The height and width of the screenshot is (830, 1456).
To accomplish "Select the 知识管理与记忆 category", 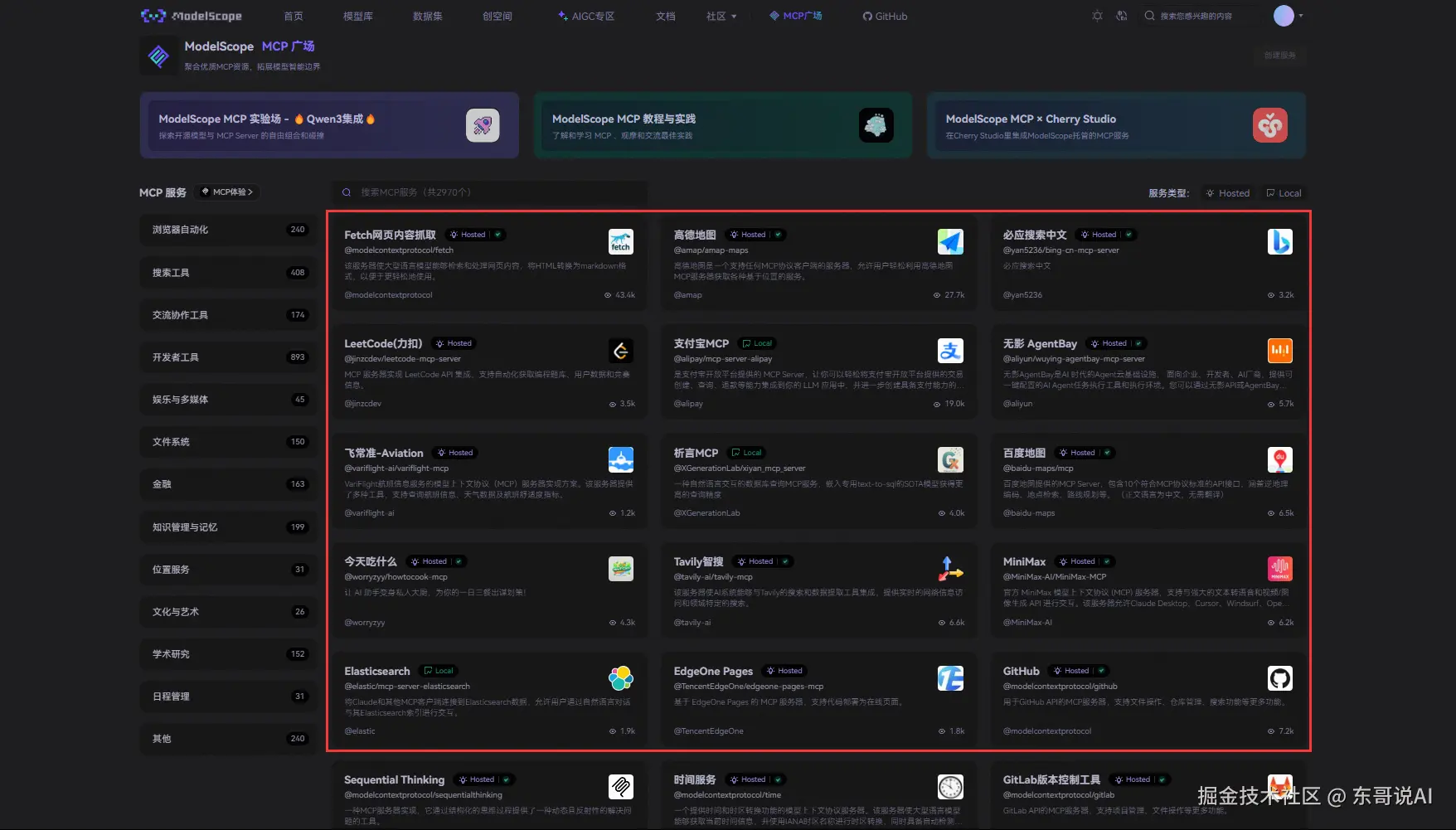I will tap(229, 527).
